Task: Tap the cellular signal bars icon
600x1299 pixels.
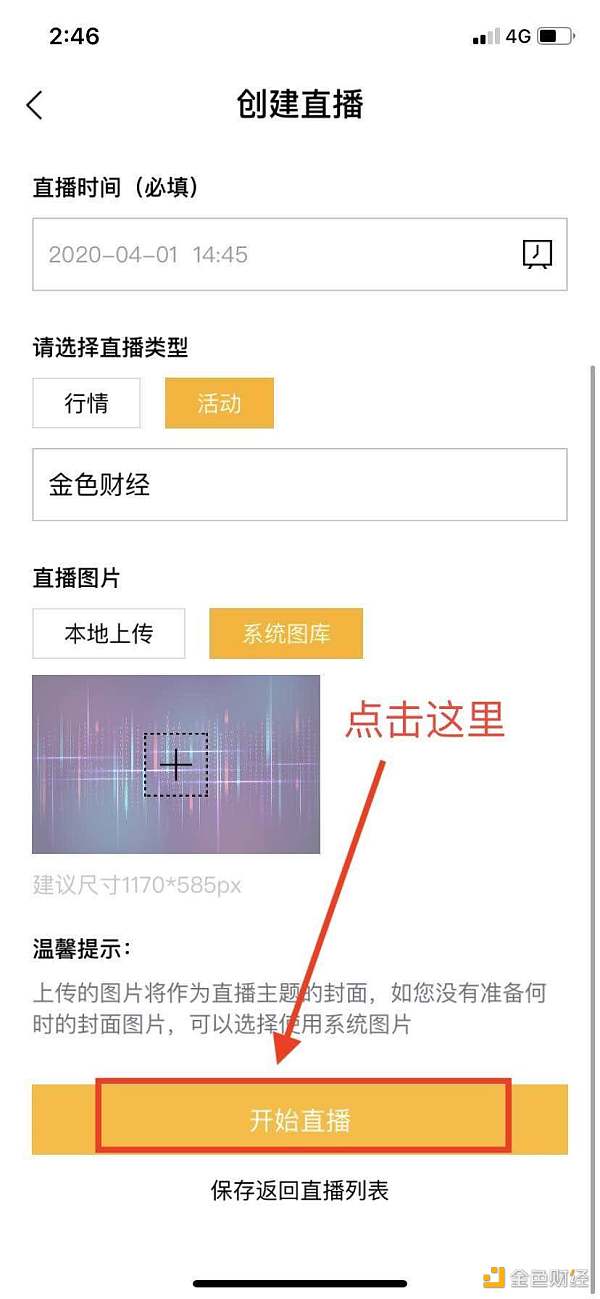Action: pos(486,37)
